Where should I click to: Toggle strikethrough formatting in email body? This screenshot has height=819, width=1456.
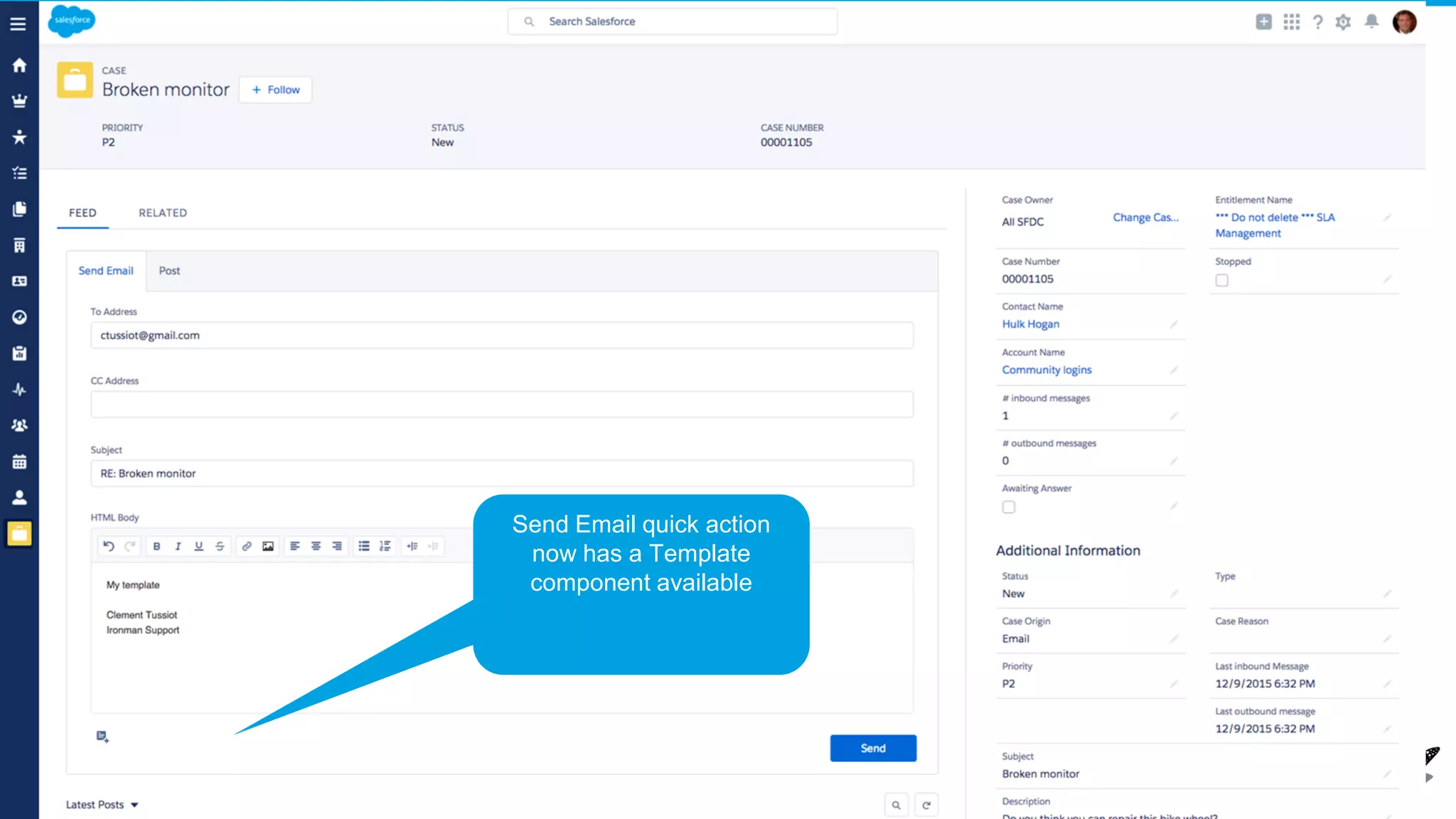tap(220, 546)
